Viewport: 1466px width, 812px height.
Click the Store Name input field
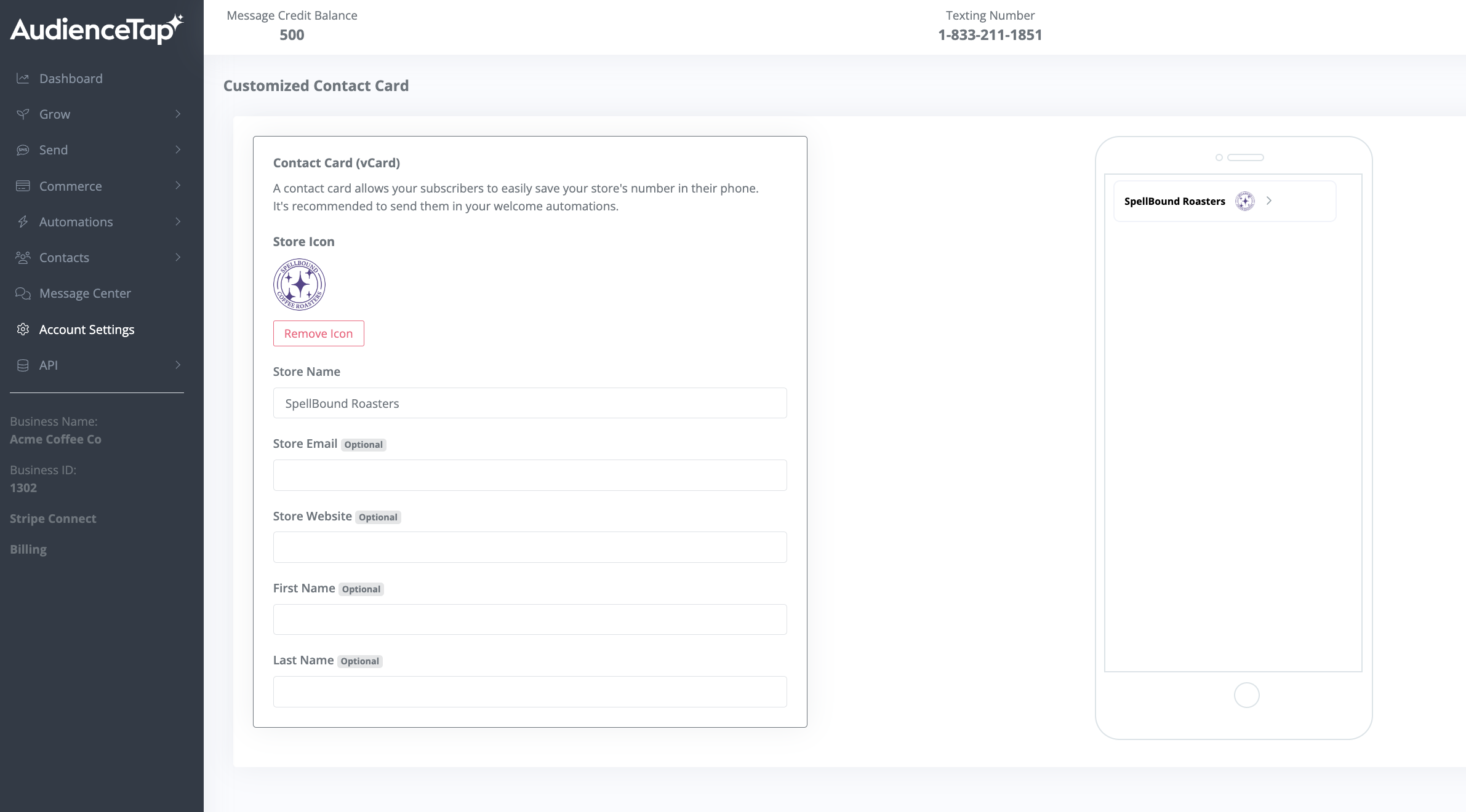point(529,403)
